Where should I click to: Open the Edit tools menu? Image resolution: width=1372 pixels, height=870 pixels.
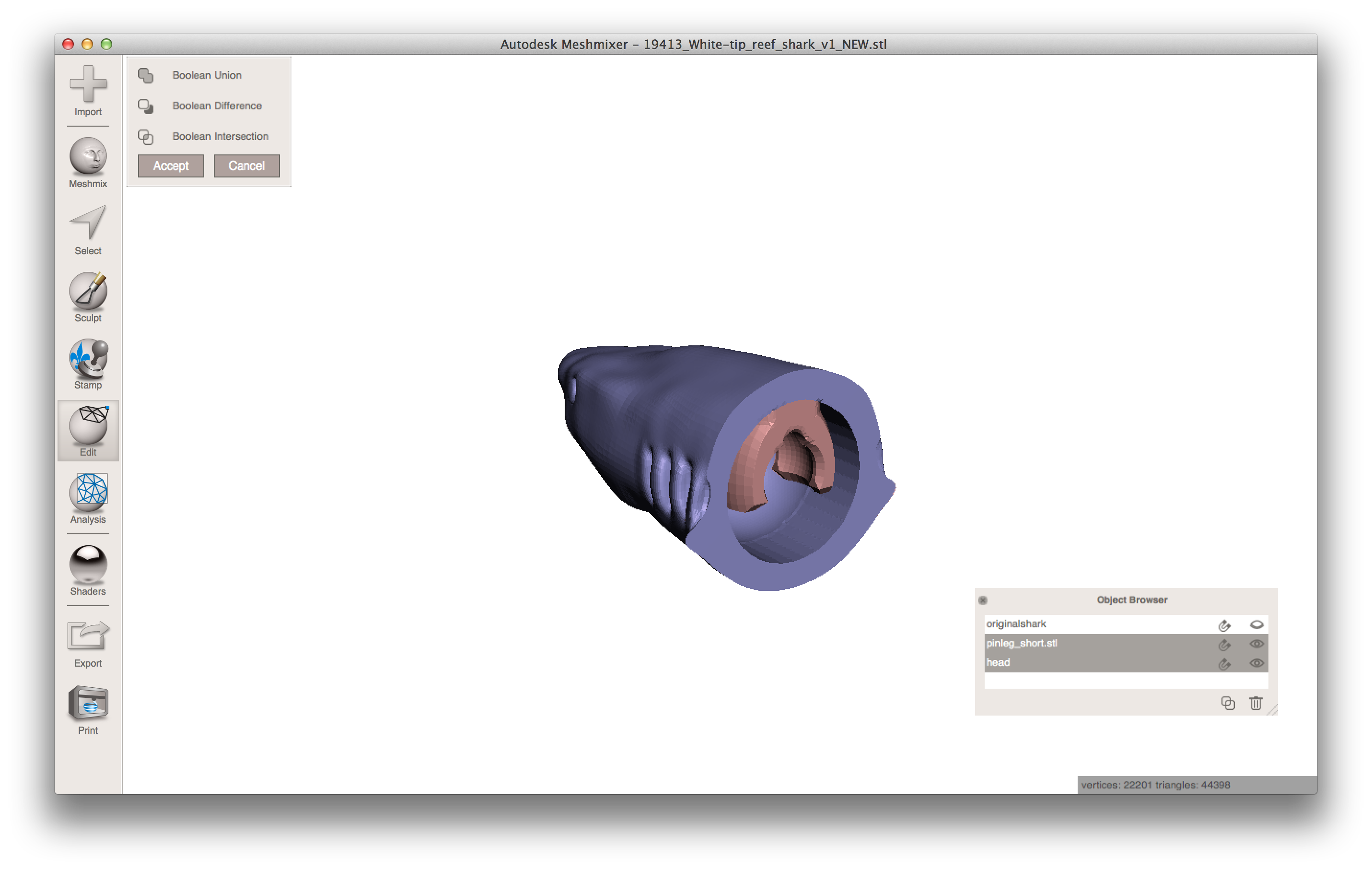(x=88, y=431)
